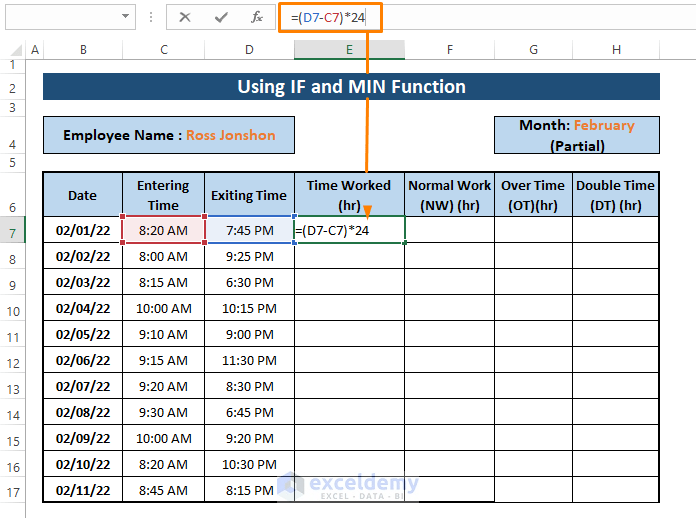Screen dimensions: 696x518
Task: Click the formula bar resize dots handle
Action: pyautogui.click(x=151, y=17)
